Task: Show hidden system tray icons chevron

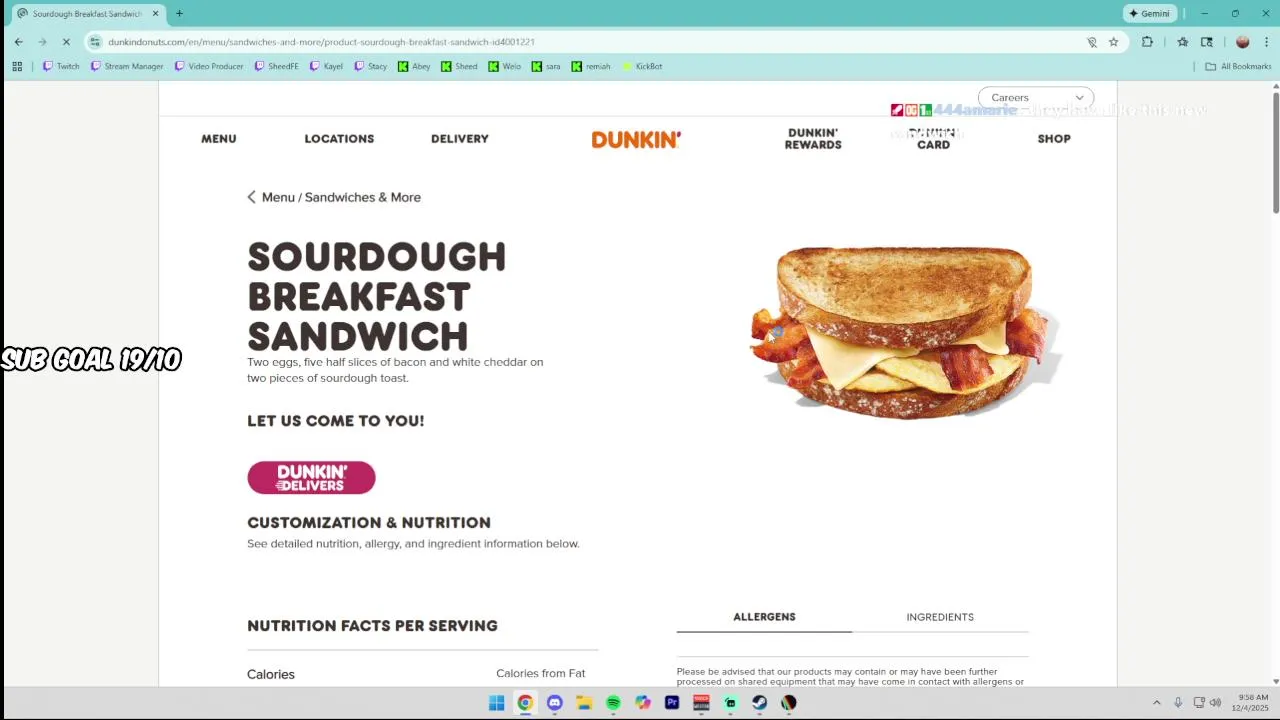Action: coord(1157,703)
